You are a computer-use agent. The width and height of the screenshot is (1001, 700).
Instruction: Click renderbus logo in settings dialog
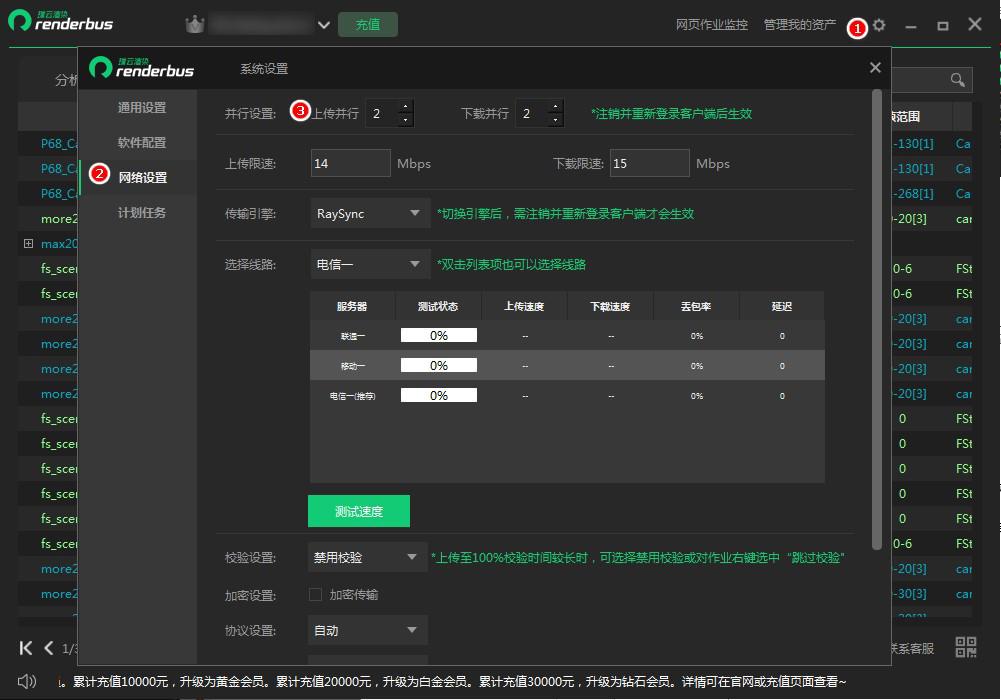click(x=141, y=67)
